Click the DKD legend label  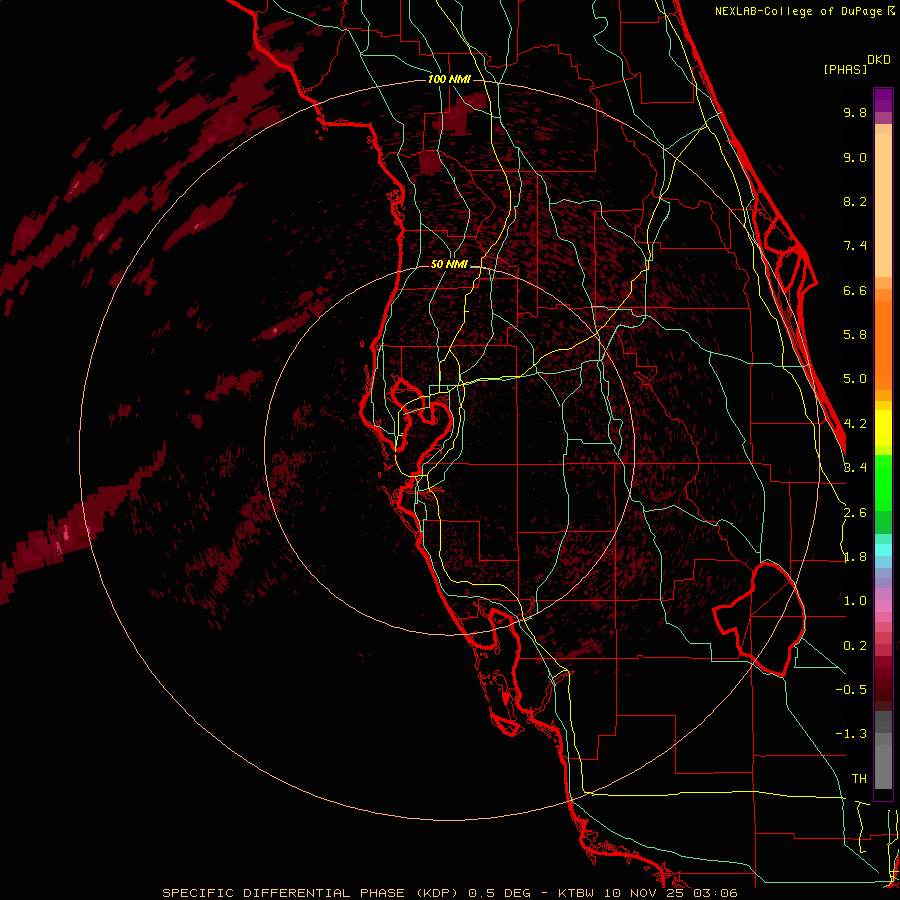point(879,60)
